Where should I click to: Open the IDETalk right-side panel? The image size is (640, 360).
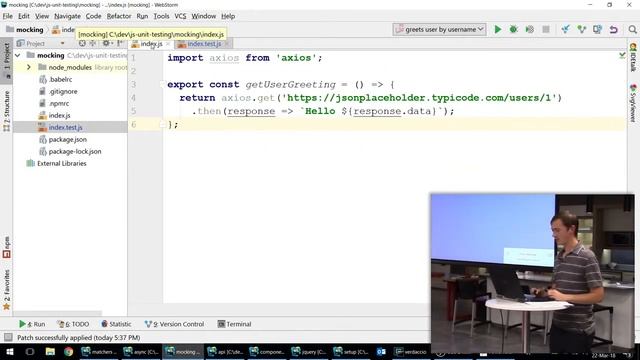click(x=633, y=57)
